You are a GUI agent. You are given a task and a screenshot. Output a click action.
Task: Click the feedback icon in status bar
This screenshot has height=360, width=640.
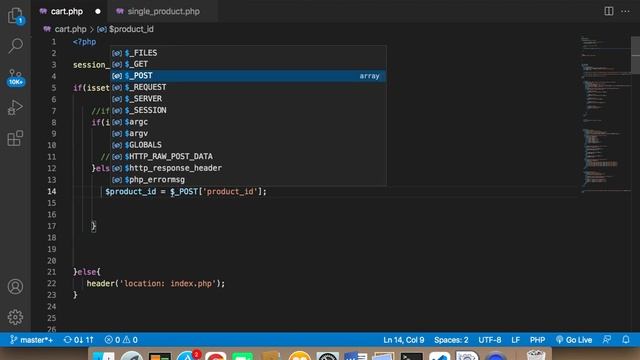pyautogui.click(x=607, y=340)
